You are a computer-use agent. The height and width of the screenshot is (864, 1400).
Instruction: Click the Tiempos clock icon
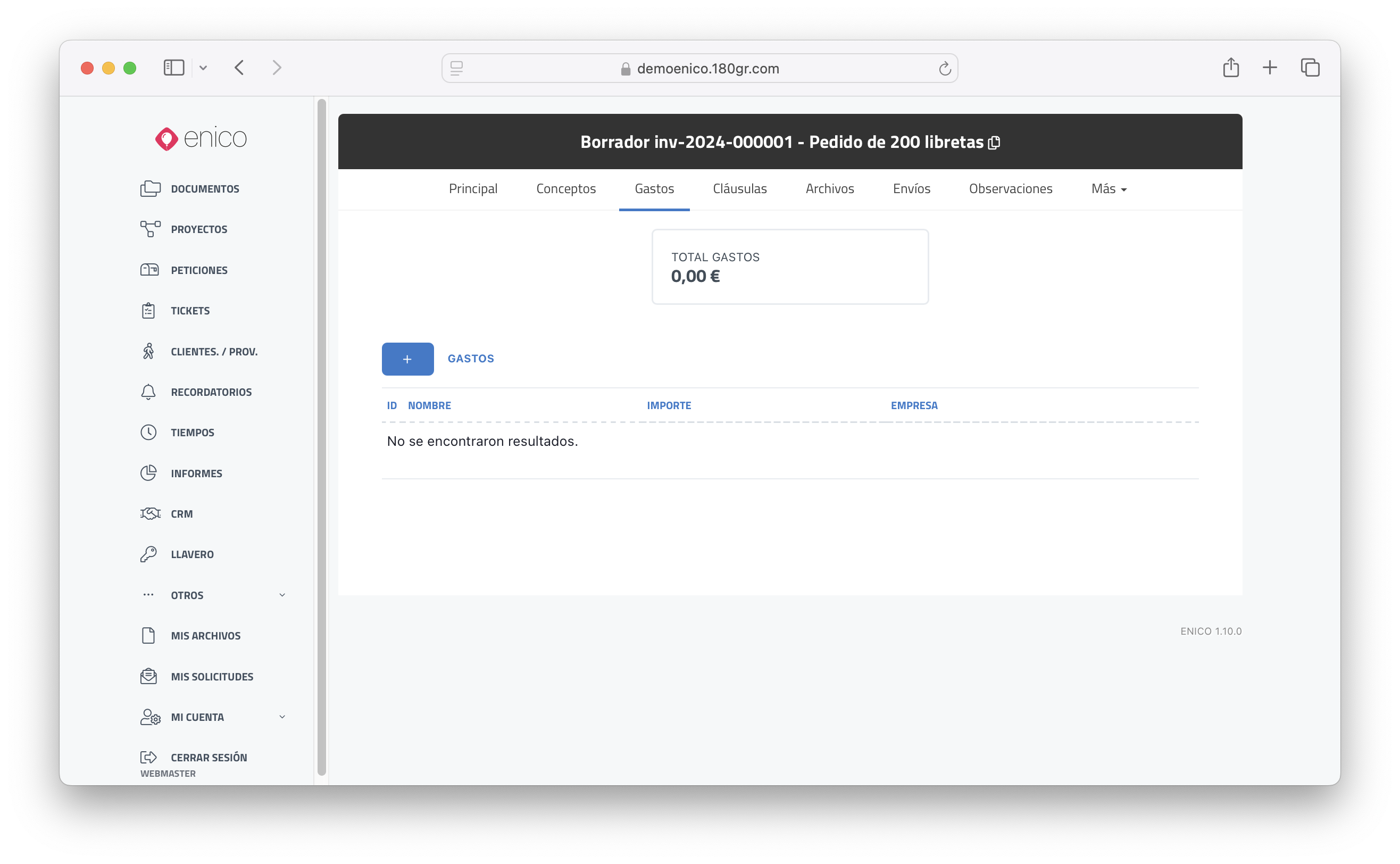pos(148,433)
